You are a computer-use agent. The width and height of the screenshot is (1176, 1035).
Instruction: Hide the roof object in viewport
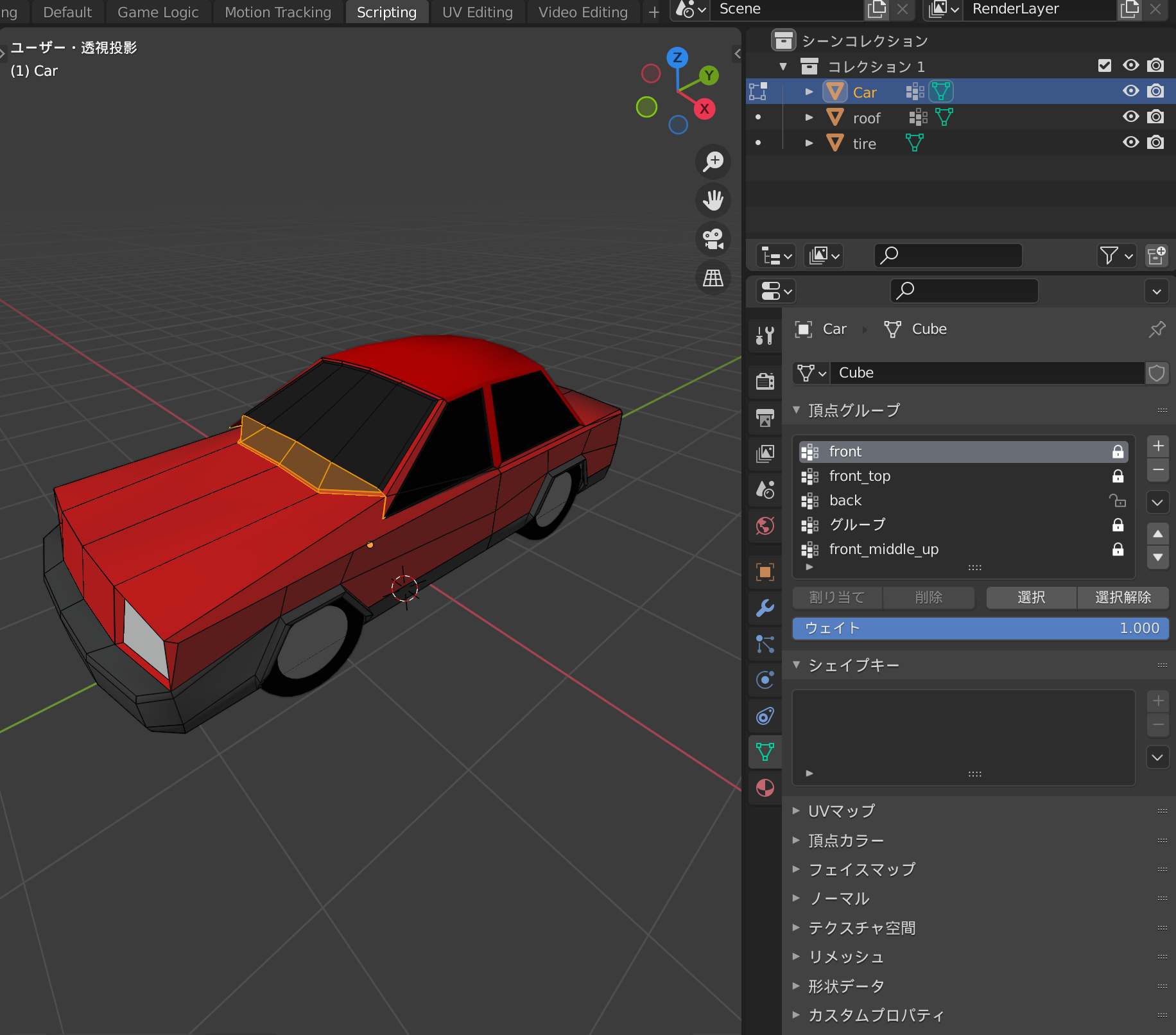pyautogui.click(x=1130, y=117)
